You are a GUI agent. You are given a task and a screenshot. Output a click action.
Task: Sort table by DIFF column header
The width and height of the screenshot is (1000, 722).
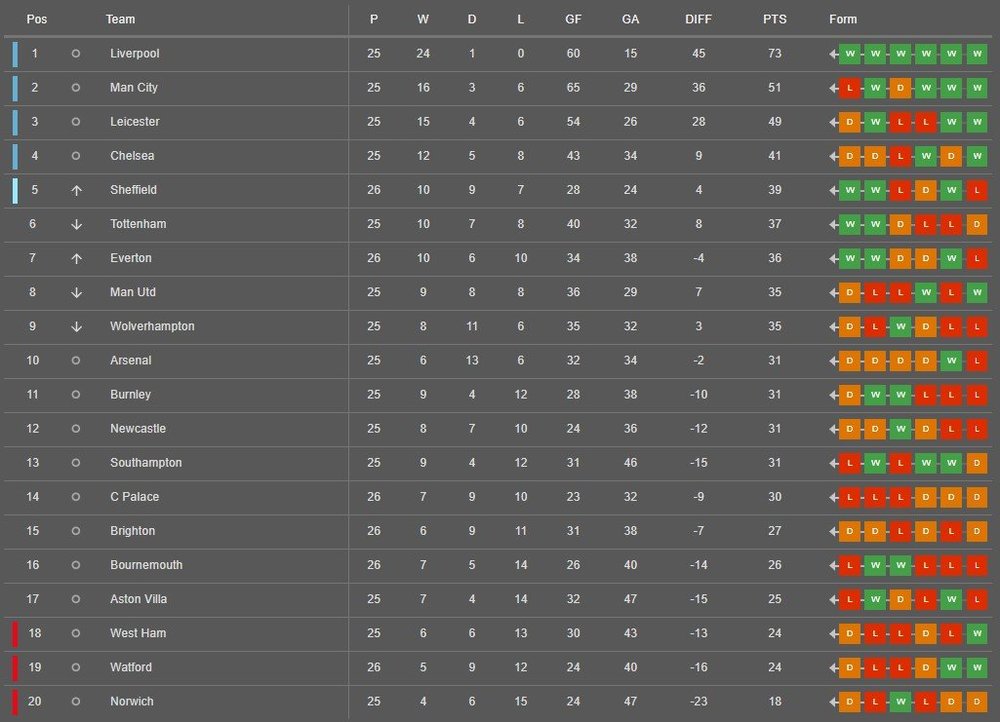(x=698, y=19)
